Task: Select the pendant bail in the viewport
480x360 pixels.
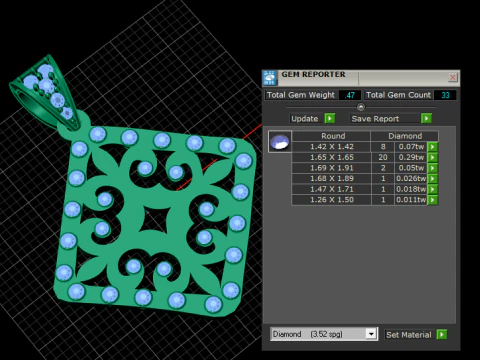Action: click(46, 93)
